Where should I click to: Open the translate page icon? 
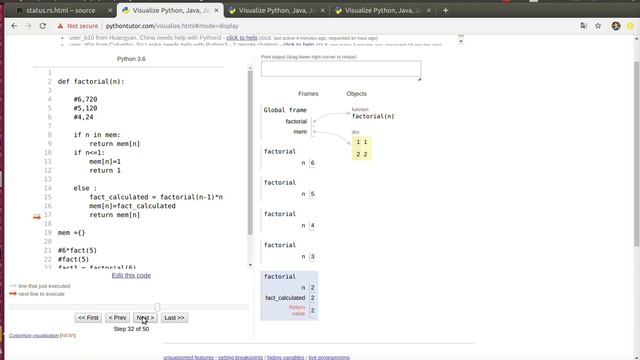[583, 26]
